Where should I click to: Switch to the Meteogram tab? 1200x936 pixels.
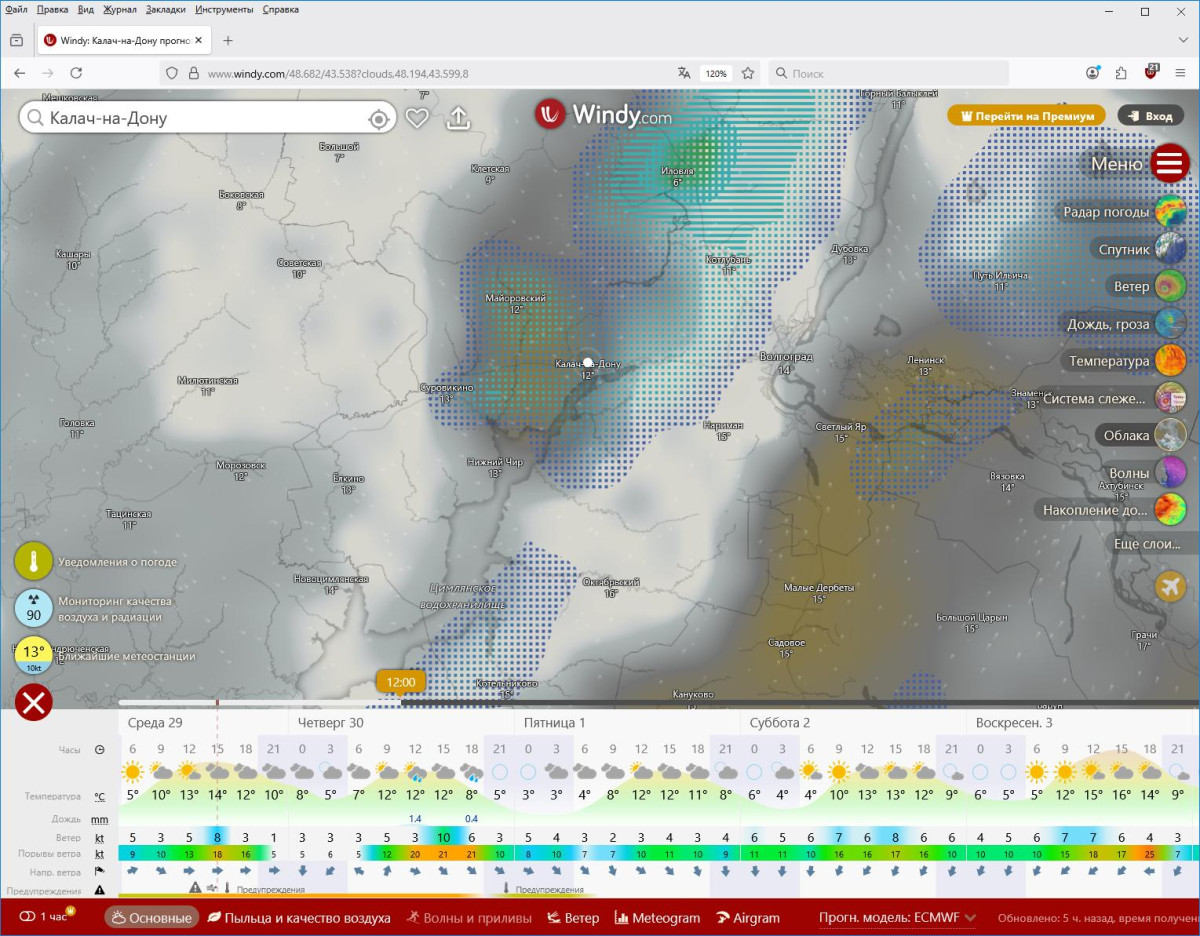657,918
